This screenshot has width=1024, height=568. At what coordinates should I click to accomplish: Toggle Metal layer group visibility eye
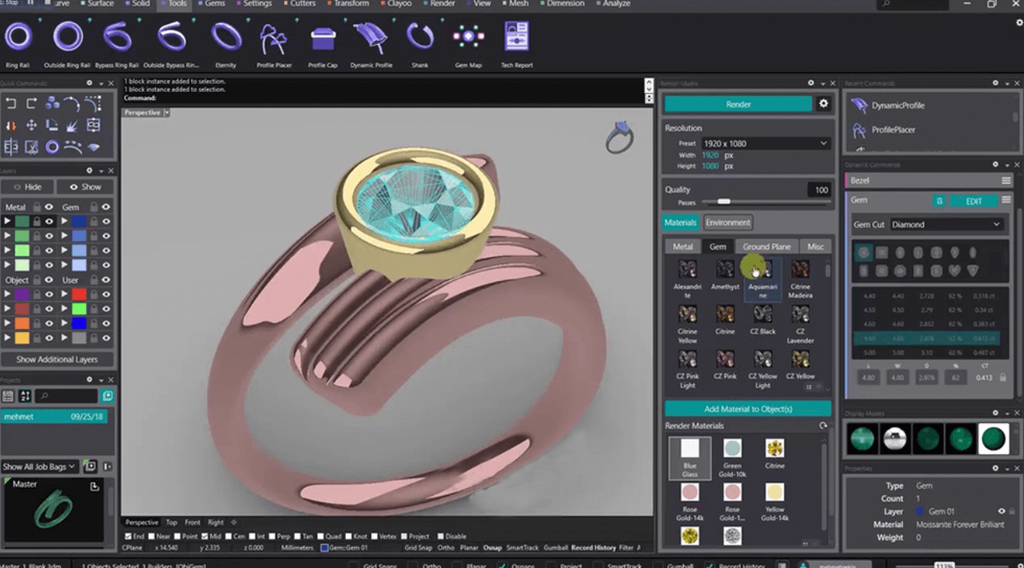[48, 207]
